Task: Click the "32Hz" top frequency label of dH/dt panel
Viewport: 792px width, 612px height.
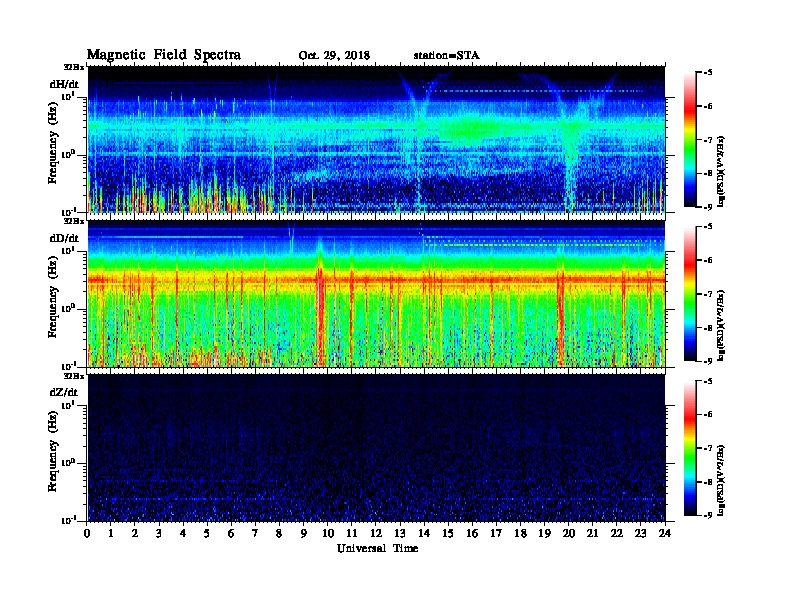Action: point(74,67)
